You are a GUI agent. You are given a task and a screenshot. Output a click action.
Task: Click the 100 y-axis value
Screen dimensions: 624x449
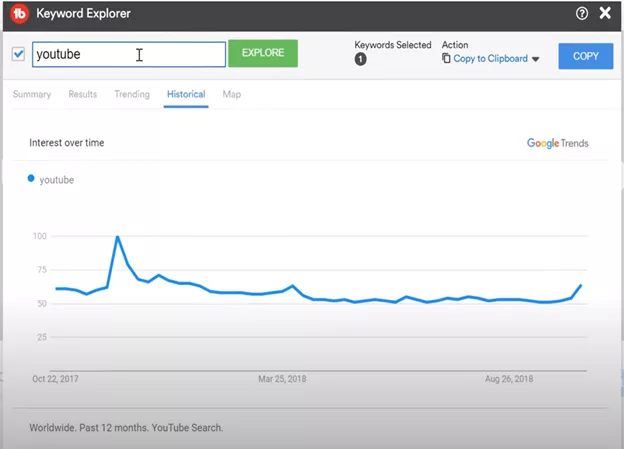[x=40, y=236]
